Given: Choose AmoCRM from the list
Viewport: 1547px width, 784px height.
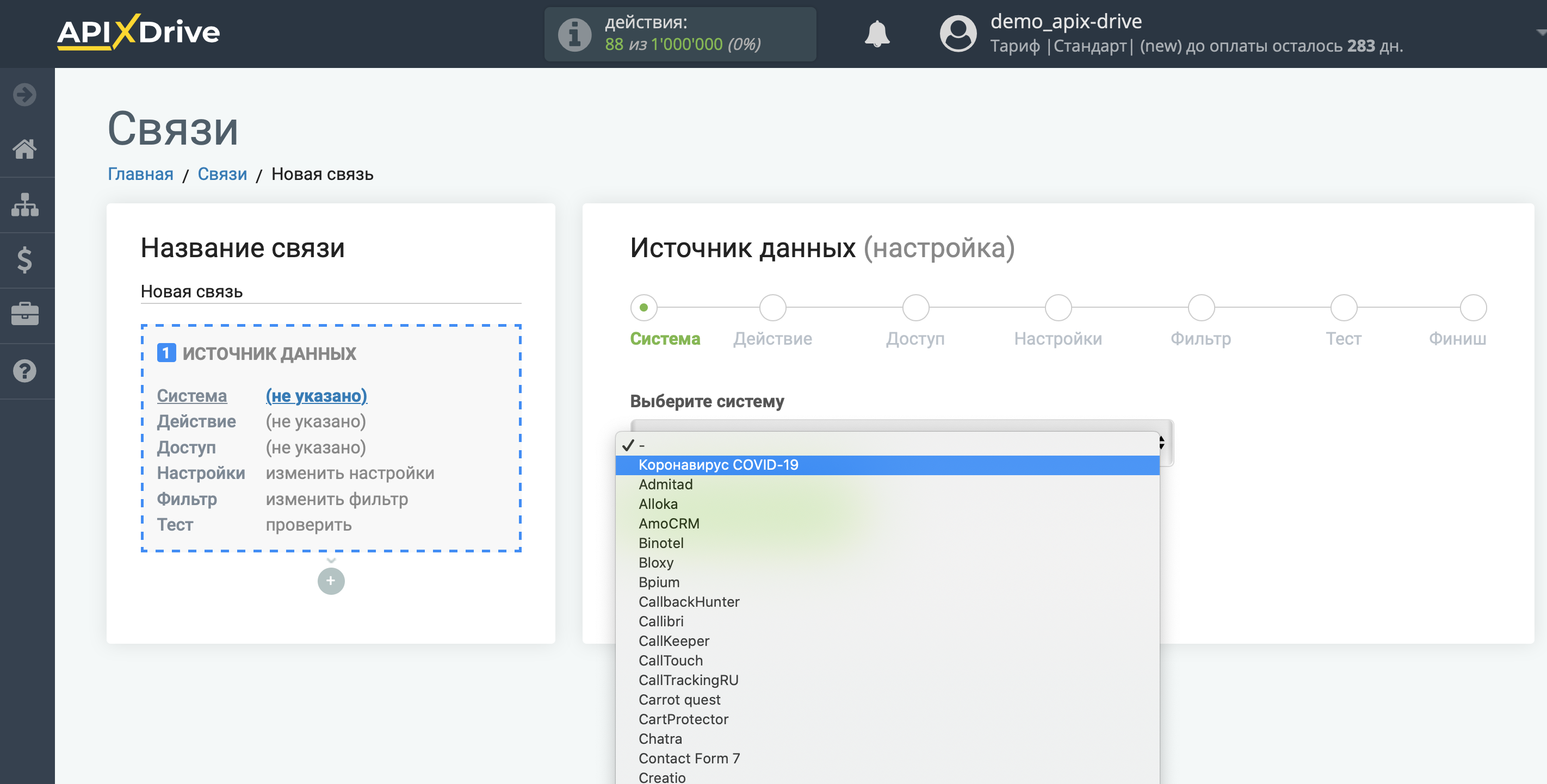Looking at the screenshot, I should coord(888,524).
